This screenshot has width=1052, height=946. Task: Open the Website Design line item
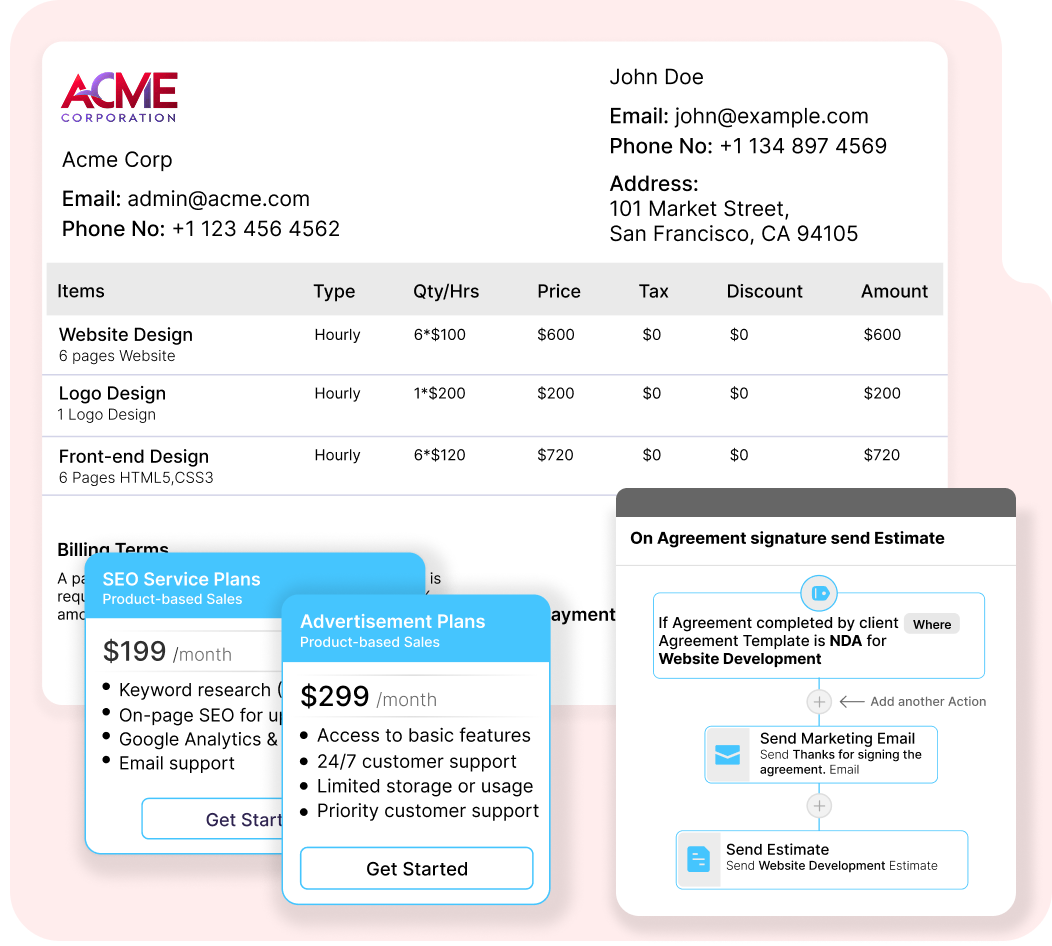pyautogui.click(x=126, y=335)
